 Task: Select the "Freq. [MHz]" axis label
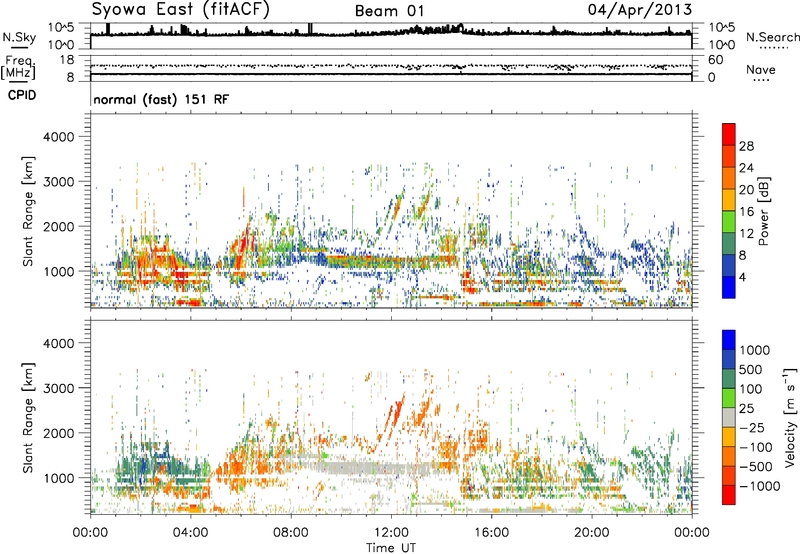(18, 68)
